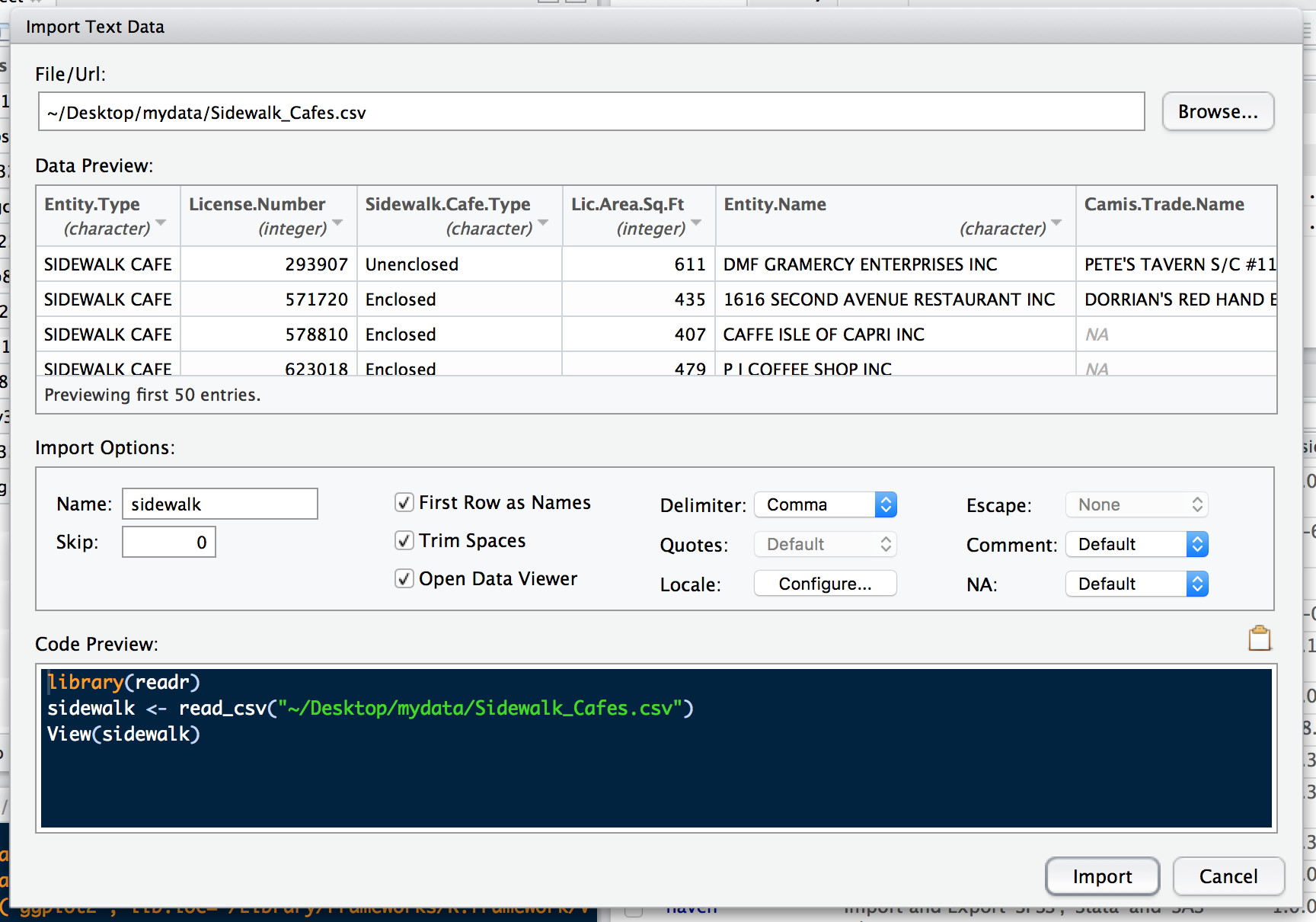Select the 'Unenclosed' cafe type cell
1316x922 pixels.
(460, 264)
